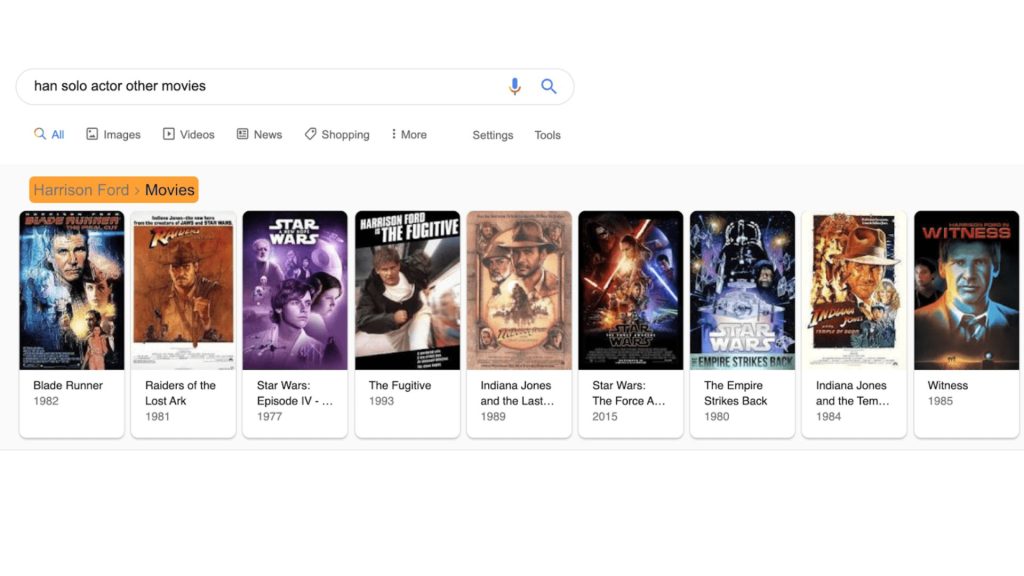
Task: Open the Videos tab
Action: [189, 135]
